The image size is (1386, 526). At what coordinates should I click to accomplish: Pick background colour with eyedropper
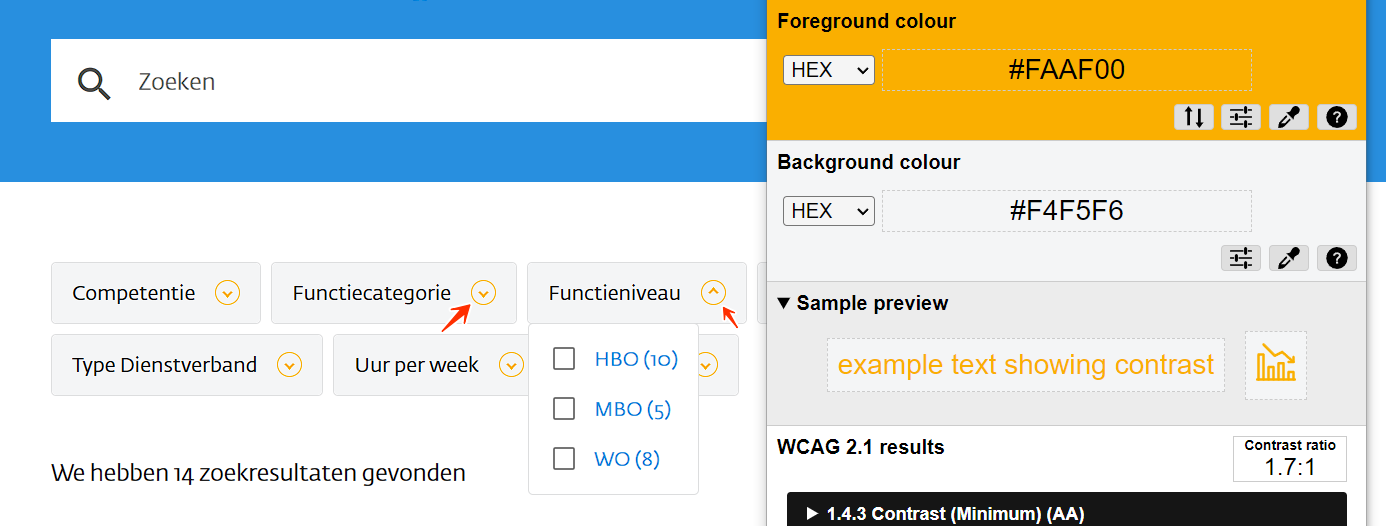point(1289,258)
